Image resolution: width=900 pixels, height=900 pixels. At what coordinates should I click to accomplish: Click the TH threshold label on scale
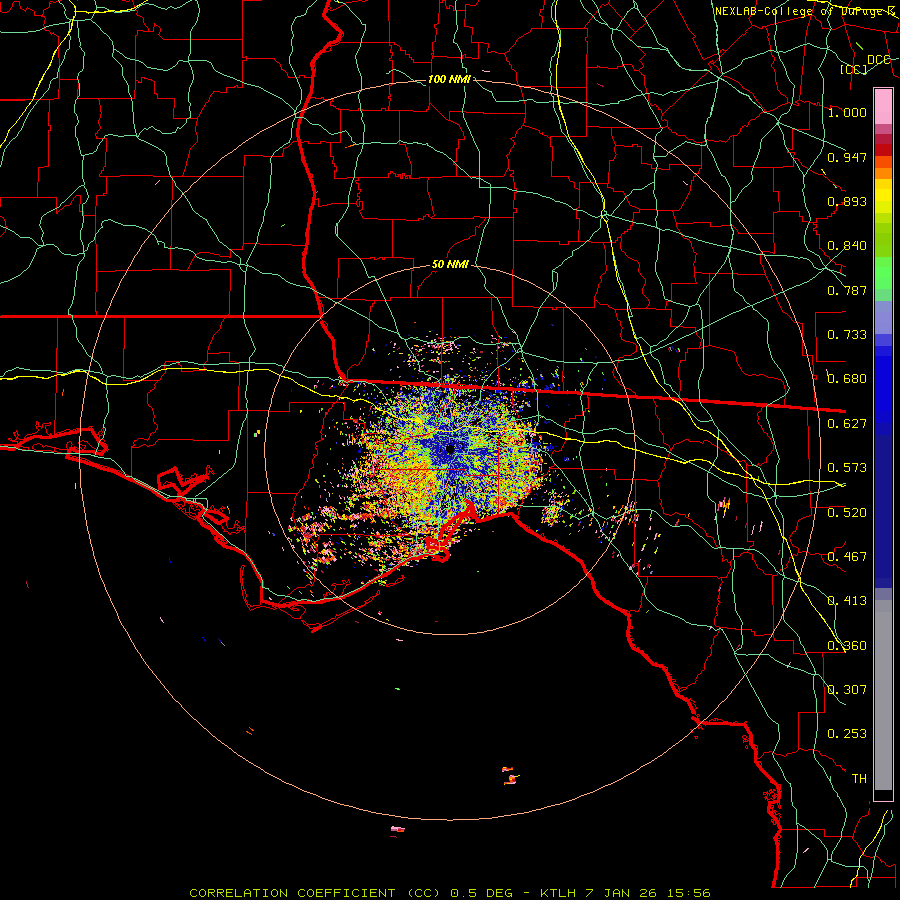859,779
